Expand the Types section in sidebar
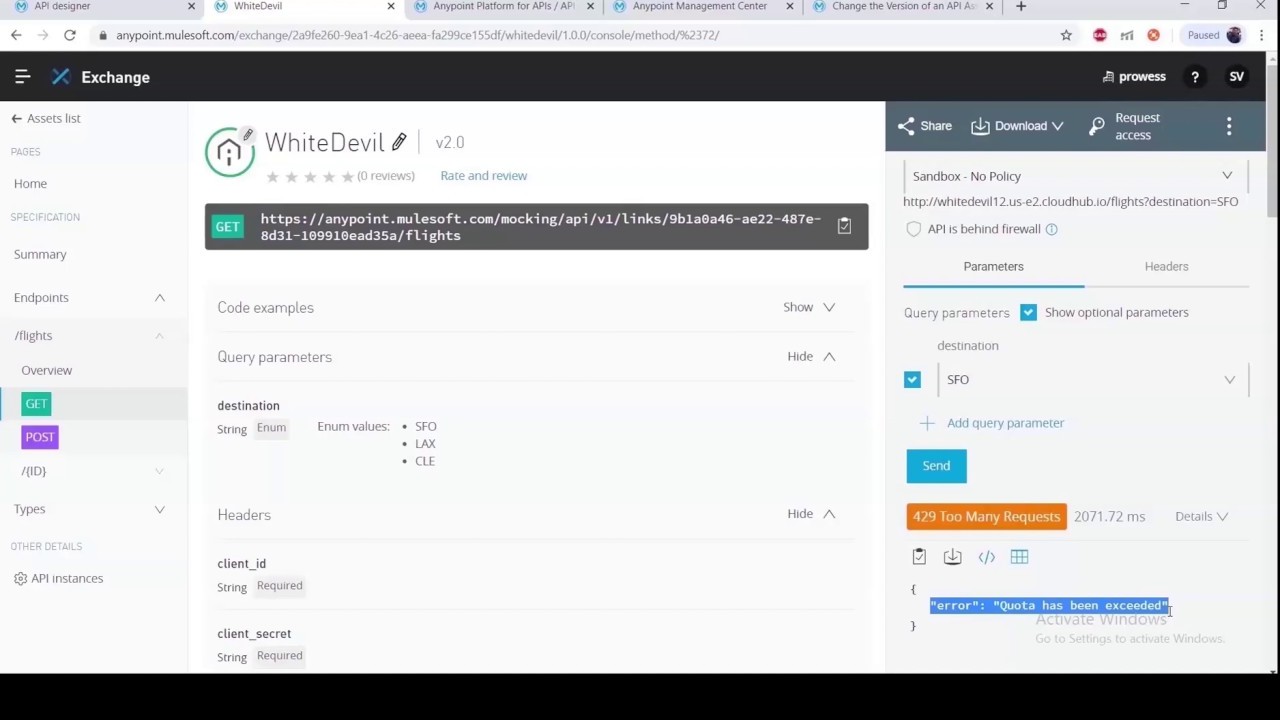The image size is (1280, 720). [x=159, y=509]
